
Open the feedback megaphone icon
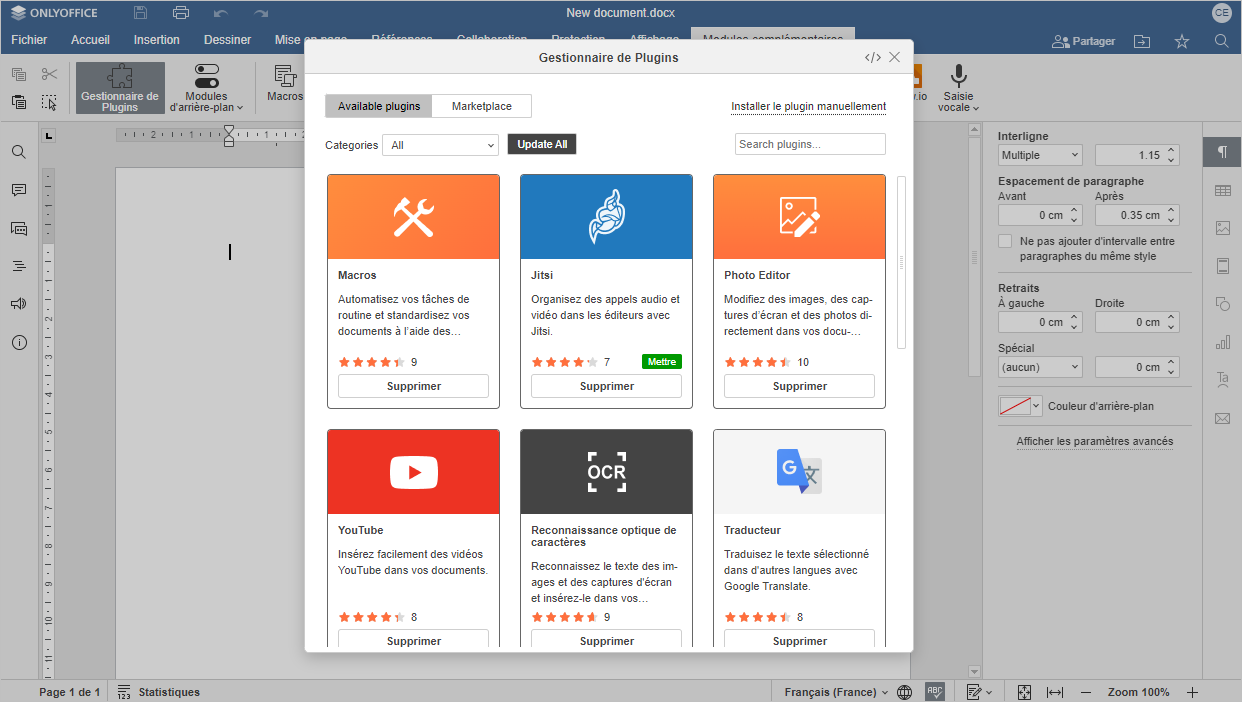[x=19, y=304]
